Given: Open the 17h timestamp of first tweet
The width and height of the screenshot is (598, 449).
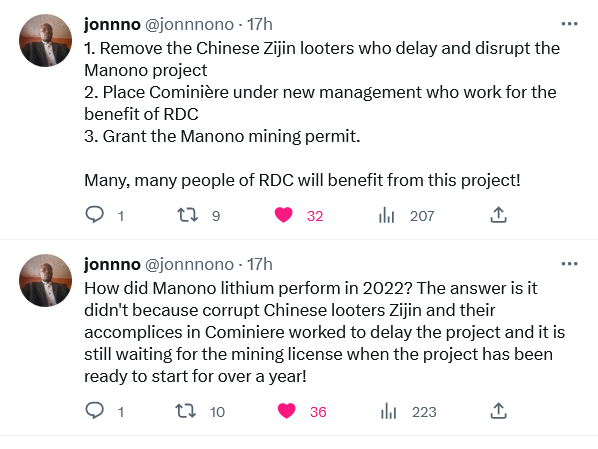Looking at the screenshot, I should 260,24.
